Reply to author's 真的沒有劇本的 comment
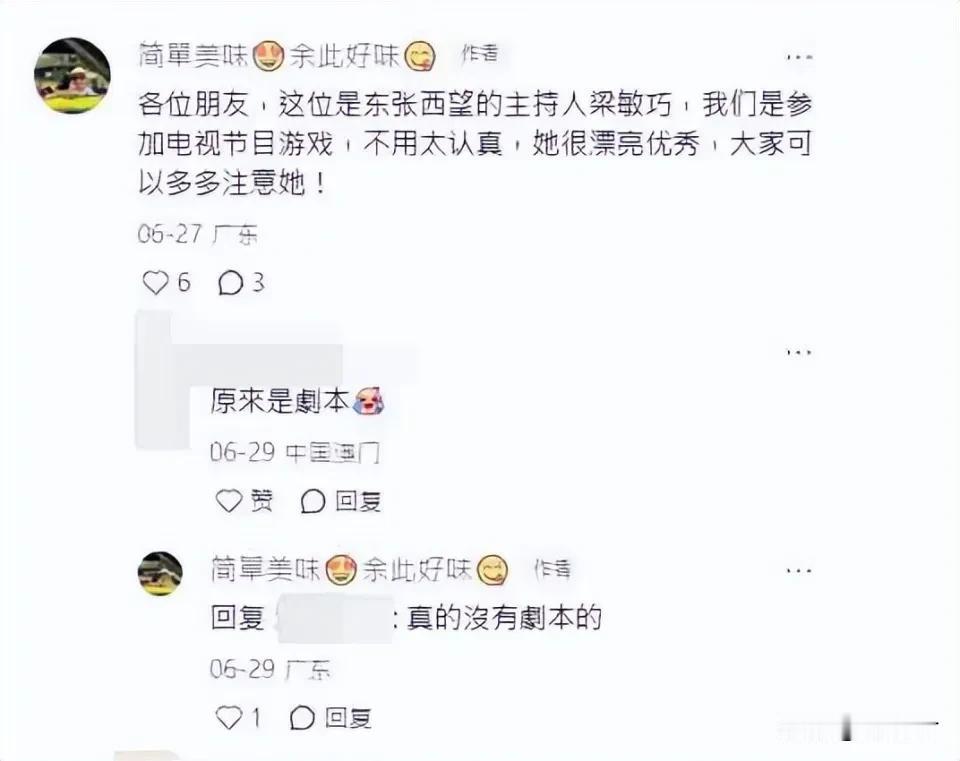 [x=331, y=717]
